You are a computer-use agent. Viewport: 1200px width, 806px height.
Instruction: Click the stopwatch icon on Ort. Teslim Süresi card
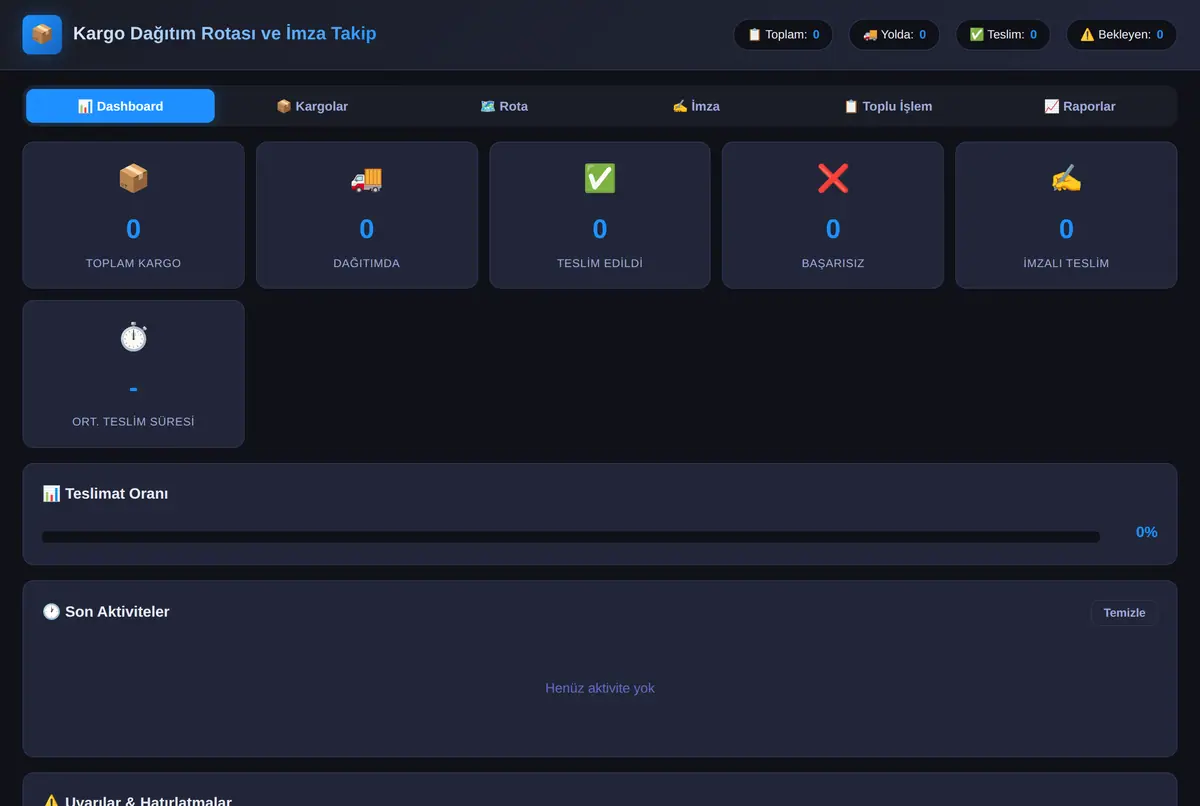[133, 337]
